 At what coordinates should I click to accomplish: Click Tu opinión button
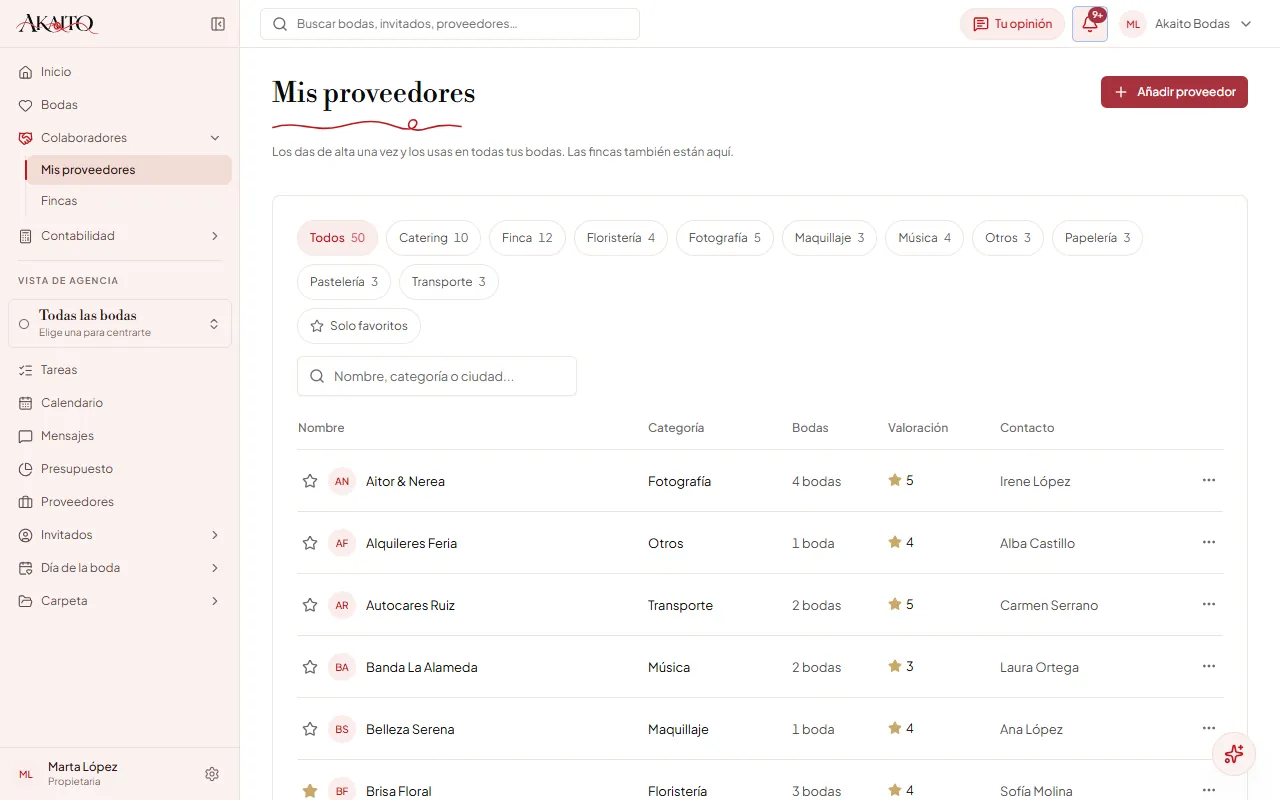coord(1012,24)
